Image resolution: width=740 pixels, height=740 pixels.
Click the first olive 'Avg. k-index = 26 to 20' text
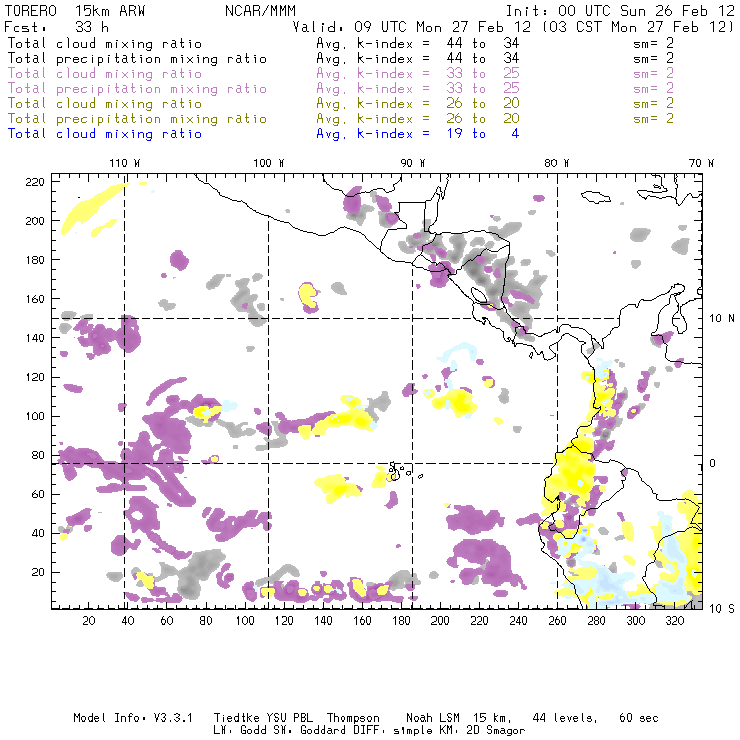point(418,104)
